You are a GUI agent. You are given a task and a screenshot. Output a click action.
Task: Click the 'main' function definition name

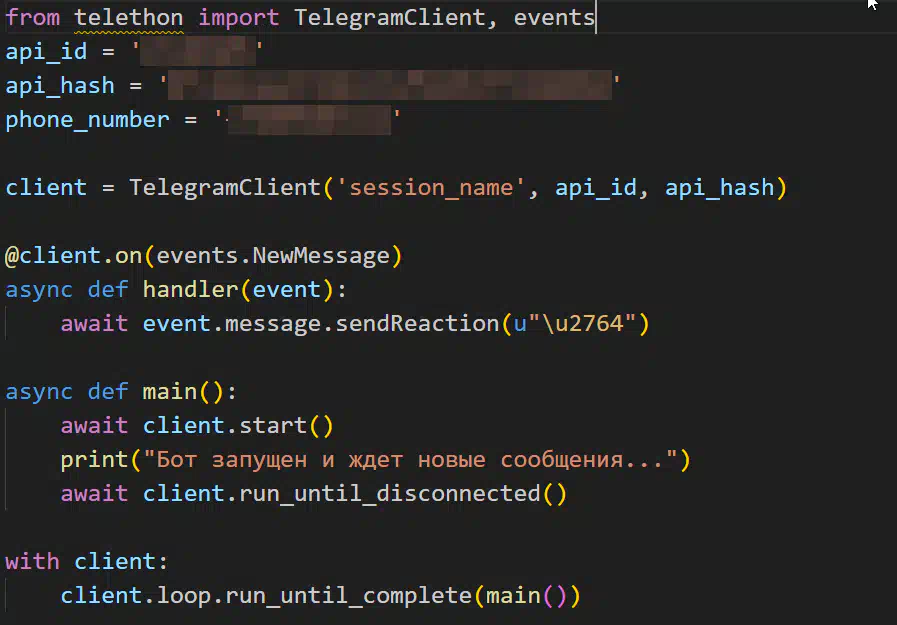(x=170, y=392)
